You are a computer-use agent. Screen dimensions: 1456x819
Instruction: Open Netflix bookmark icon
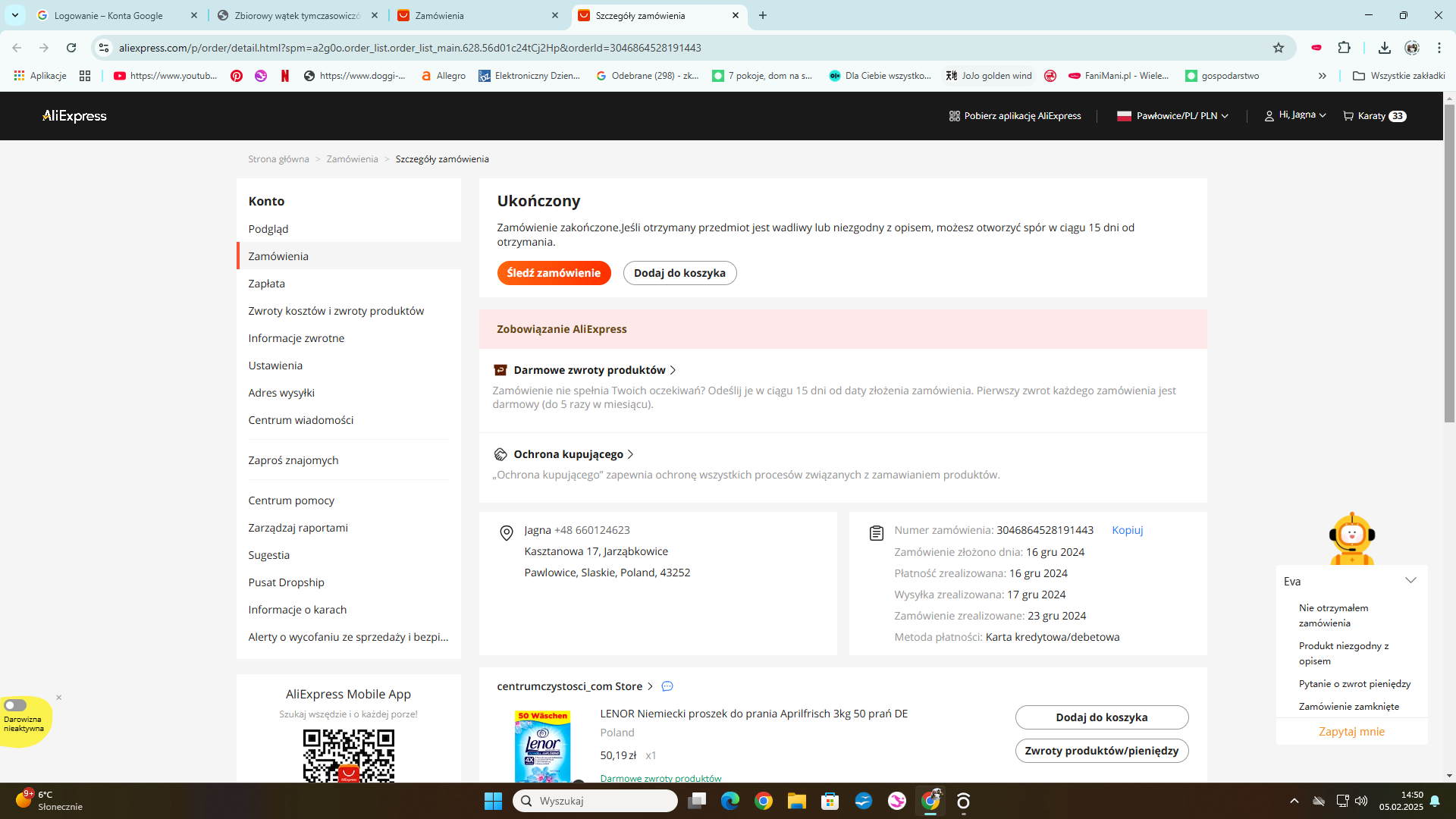pos(285,76)
